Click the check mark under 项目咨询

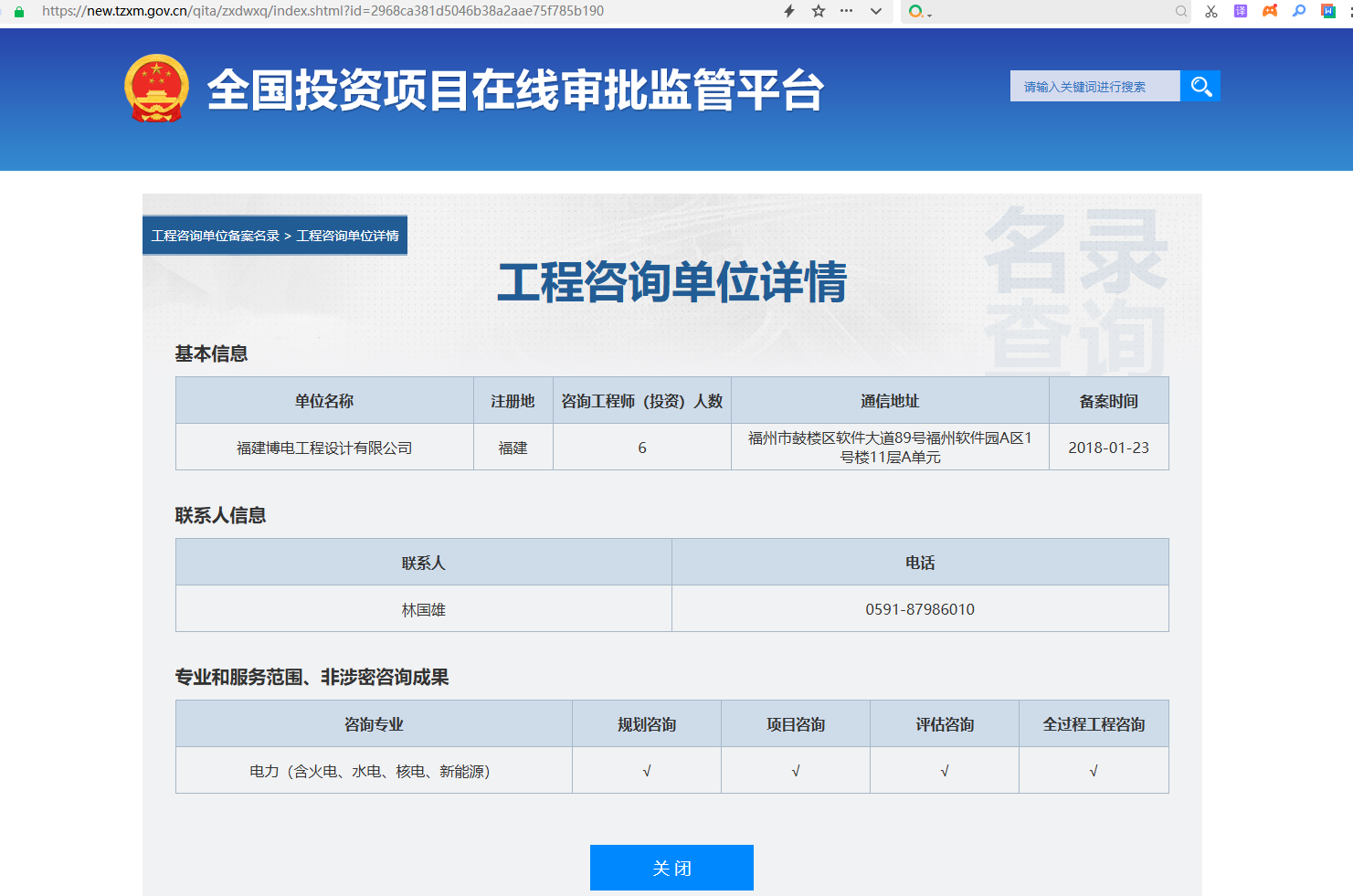pos(796,771)
